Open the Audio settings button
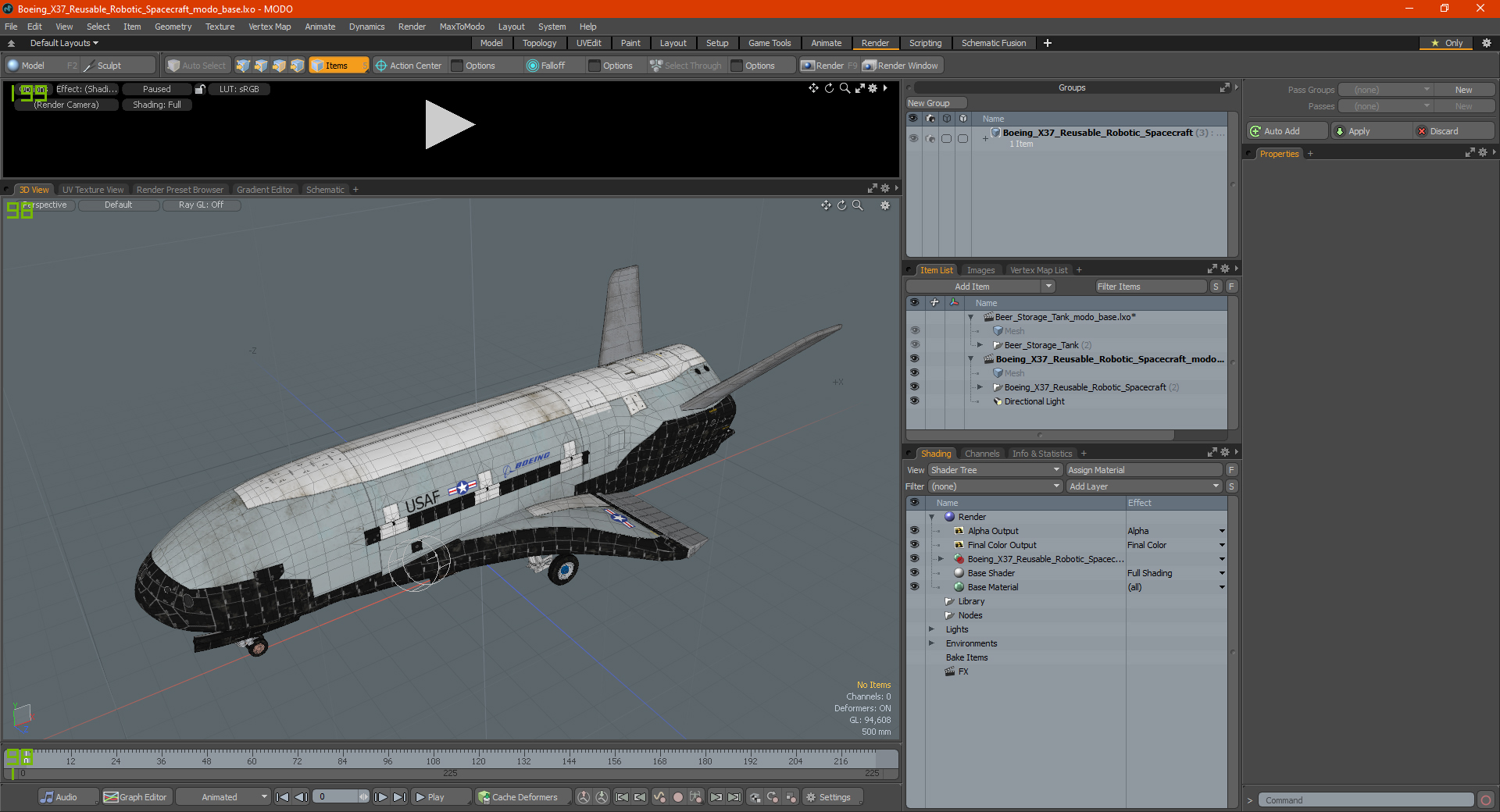 click(68, 797)
